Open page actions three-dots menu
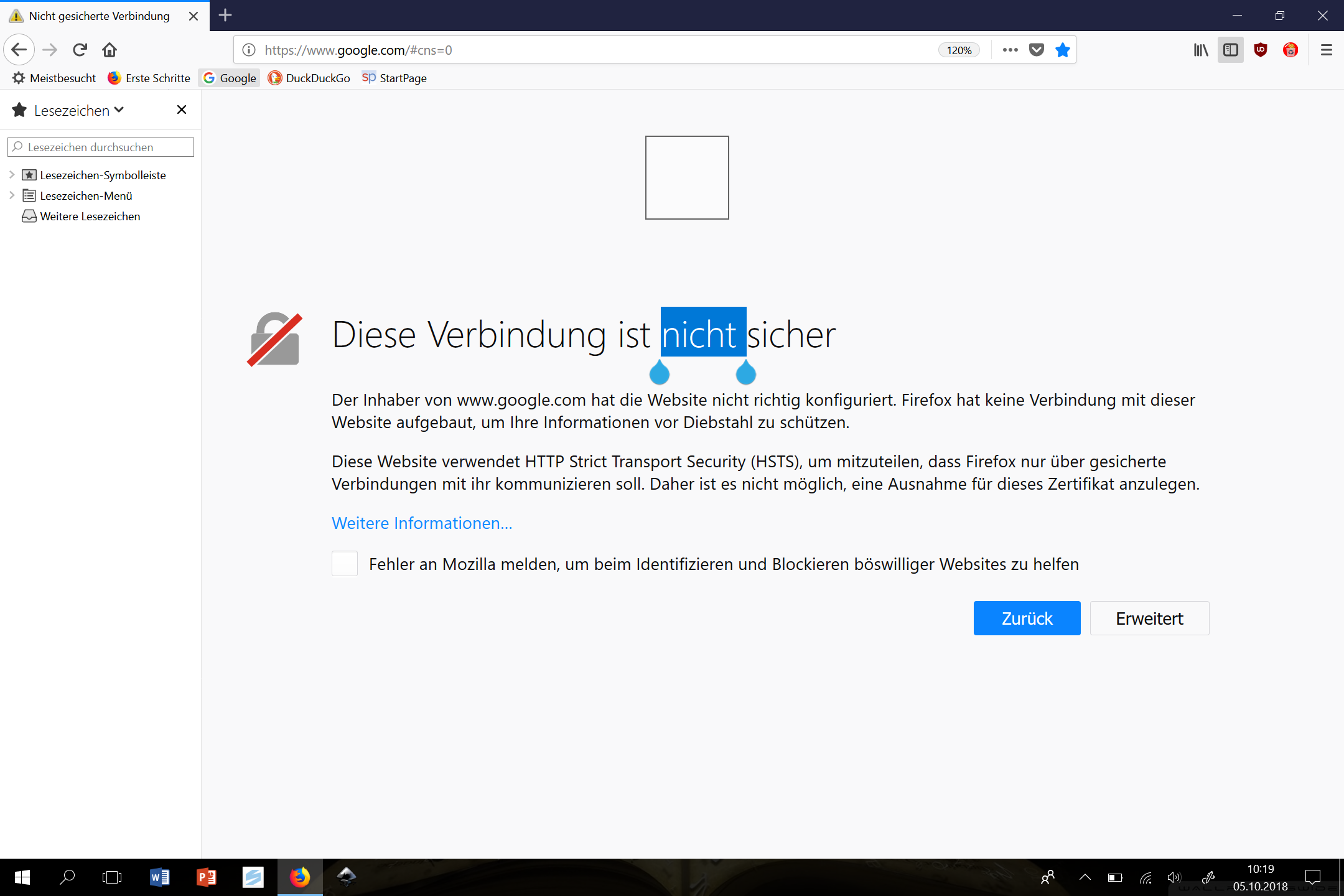Screen dimensions: 1344x896 (x=1010, y=50)
